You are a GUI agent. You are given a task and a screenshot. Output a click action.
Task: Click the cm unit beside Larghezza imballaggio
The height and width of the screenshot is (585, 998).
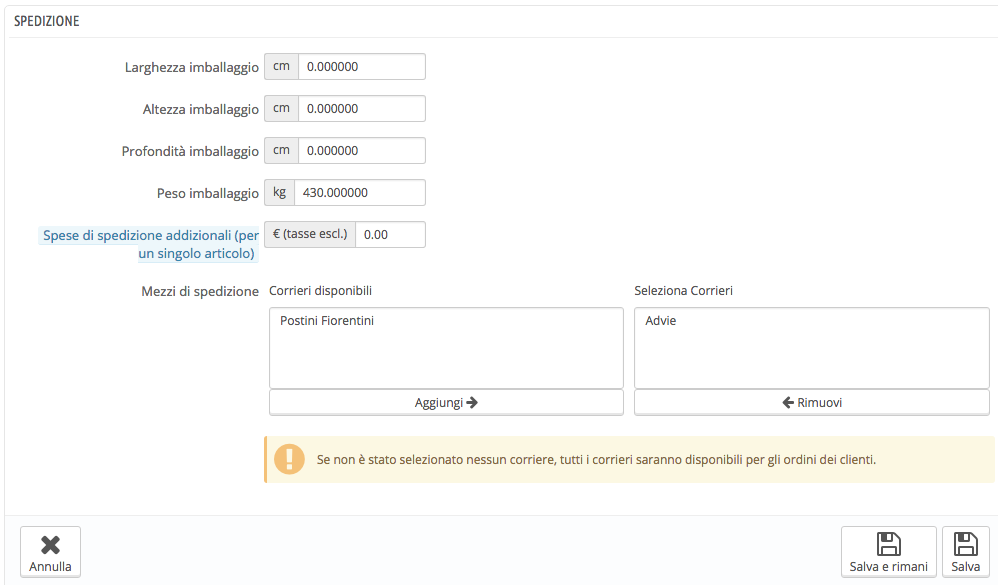pyautogui.click(x=281, y=67)
